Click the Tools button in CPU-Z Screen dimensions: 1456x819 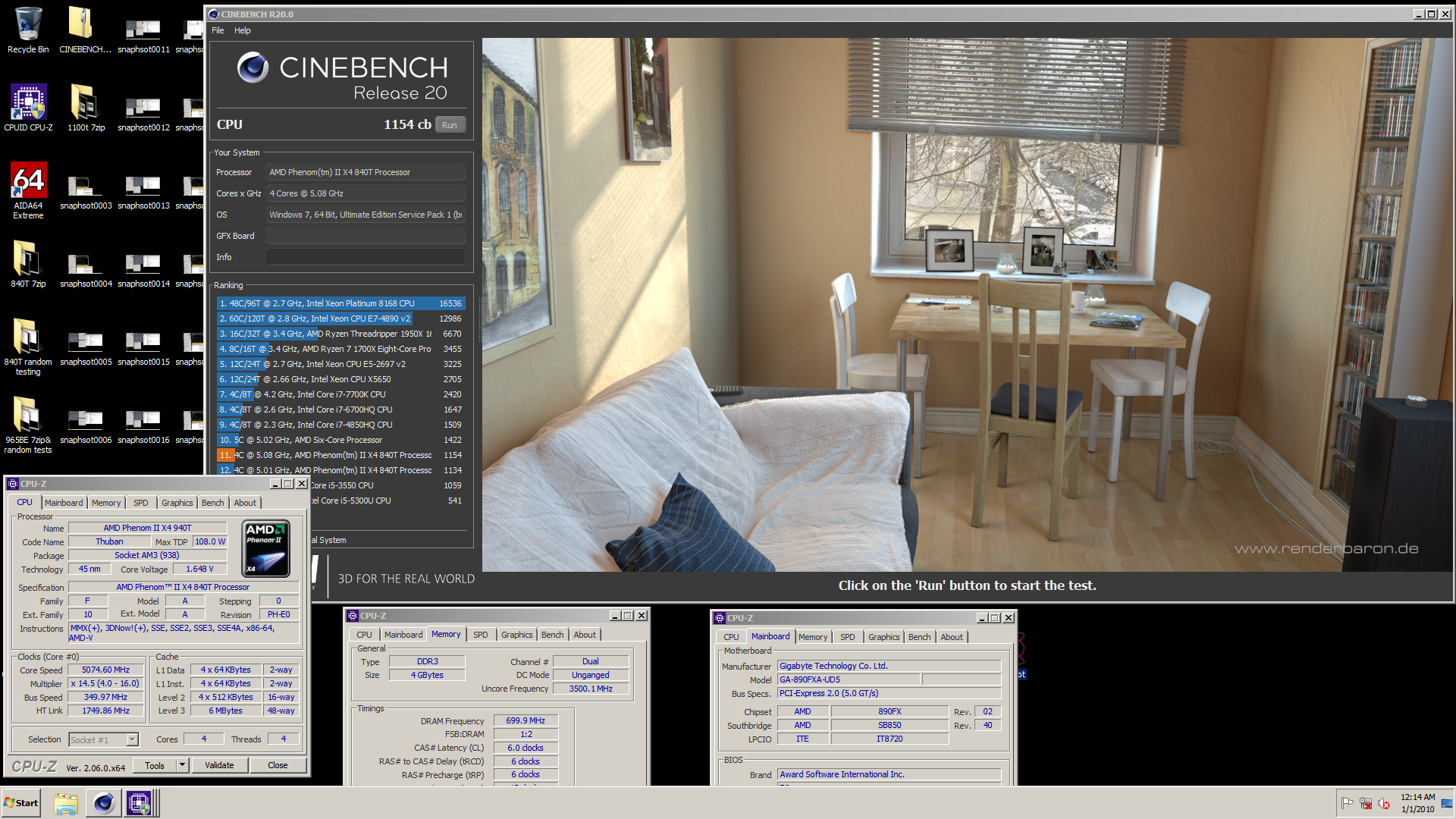click(x=155, y=765)
